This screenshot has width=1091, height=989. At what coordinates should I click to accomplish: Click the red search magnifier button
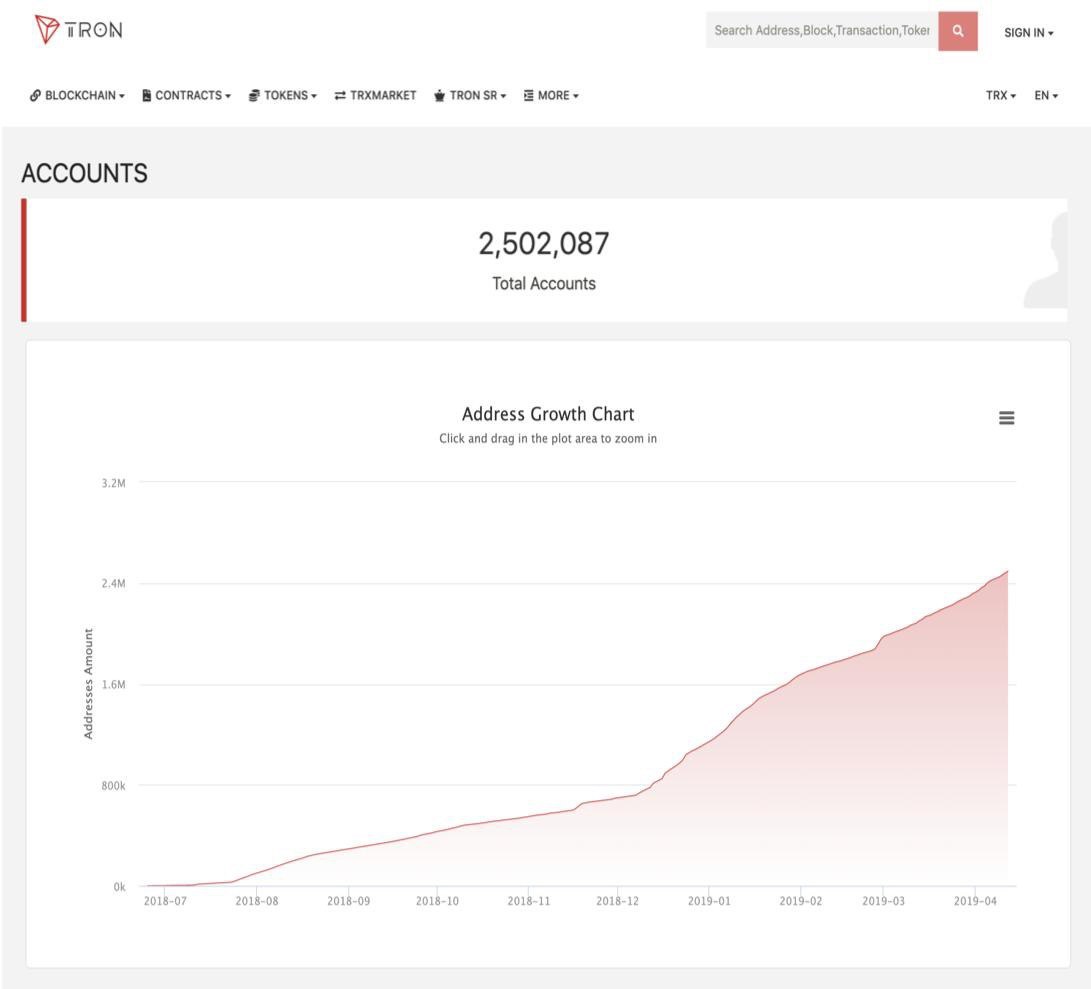pos(957,31)
